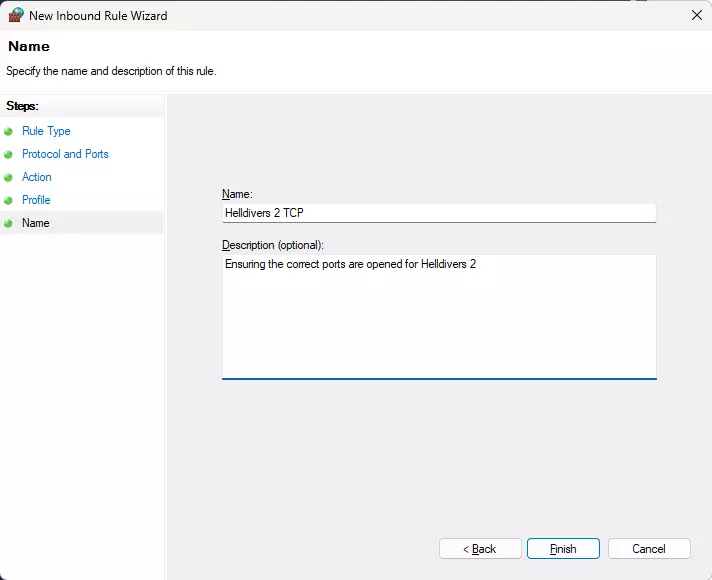The height and width of the screenshot is (580, 712).
Task: Click the rule Name text field
Action: pyautogui.click(x=438, y=212)
